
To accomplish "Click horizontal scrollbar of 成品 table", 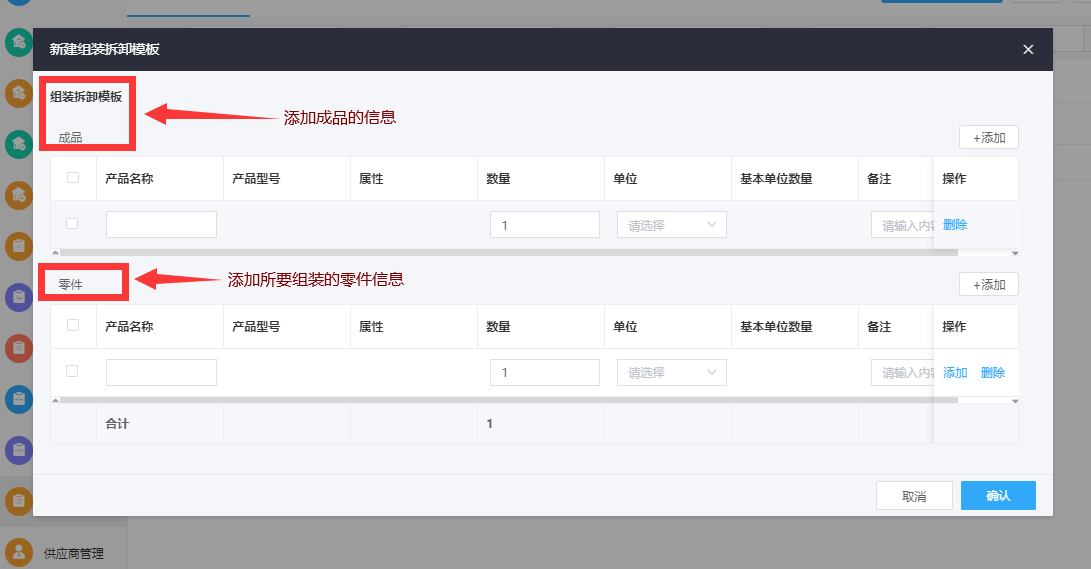I will [x=509, y=253].
